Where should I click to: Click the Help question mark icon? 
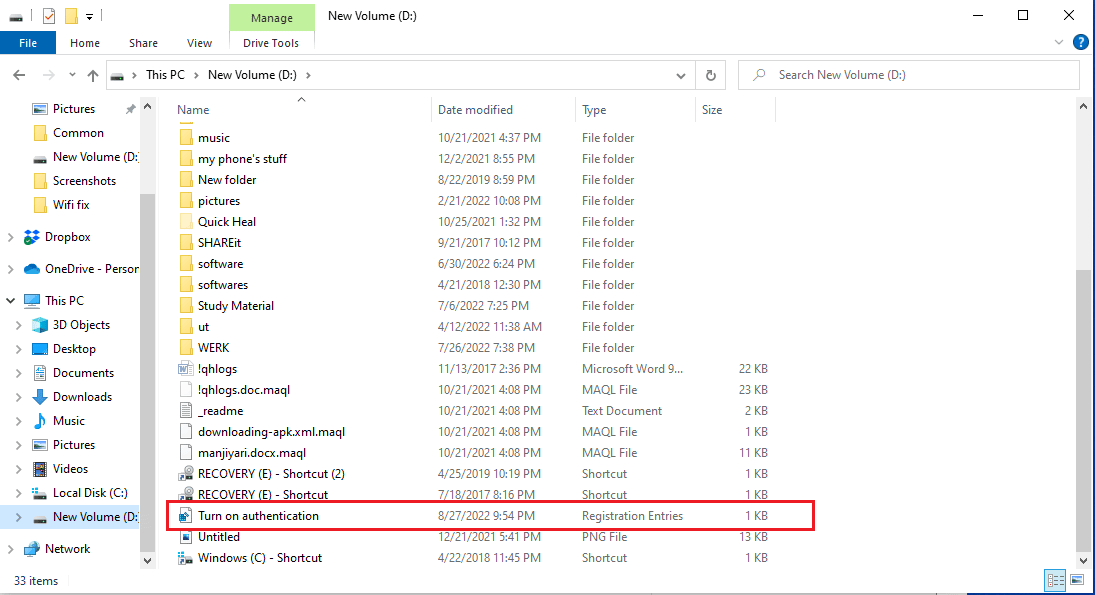pyautogui.click(x=1080, y=42)
